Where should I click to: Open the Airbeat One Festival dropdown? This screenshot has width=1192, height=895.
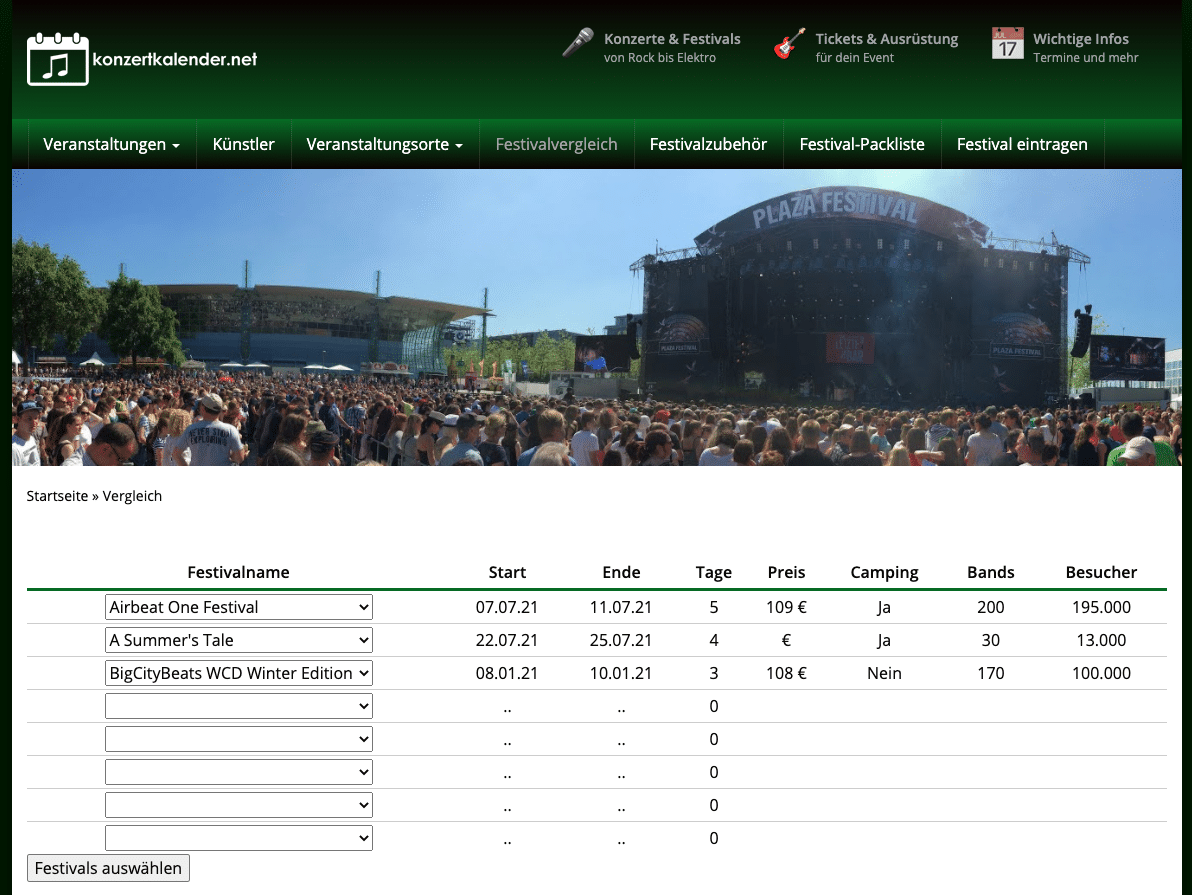coord(239,607)
